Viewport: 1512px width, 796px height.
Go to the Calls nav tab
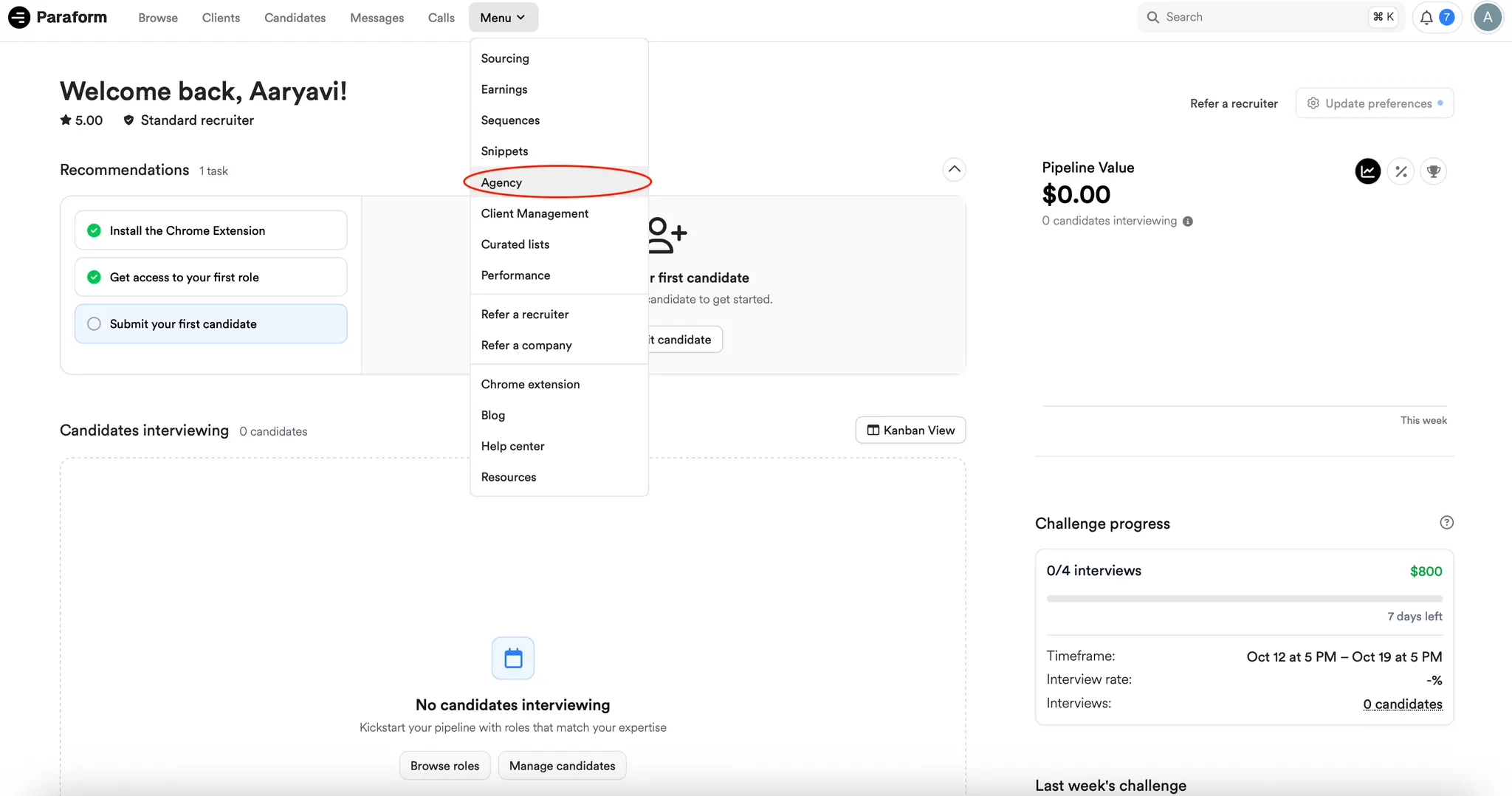coord(441,18)
